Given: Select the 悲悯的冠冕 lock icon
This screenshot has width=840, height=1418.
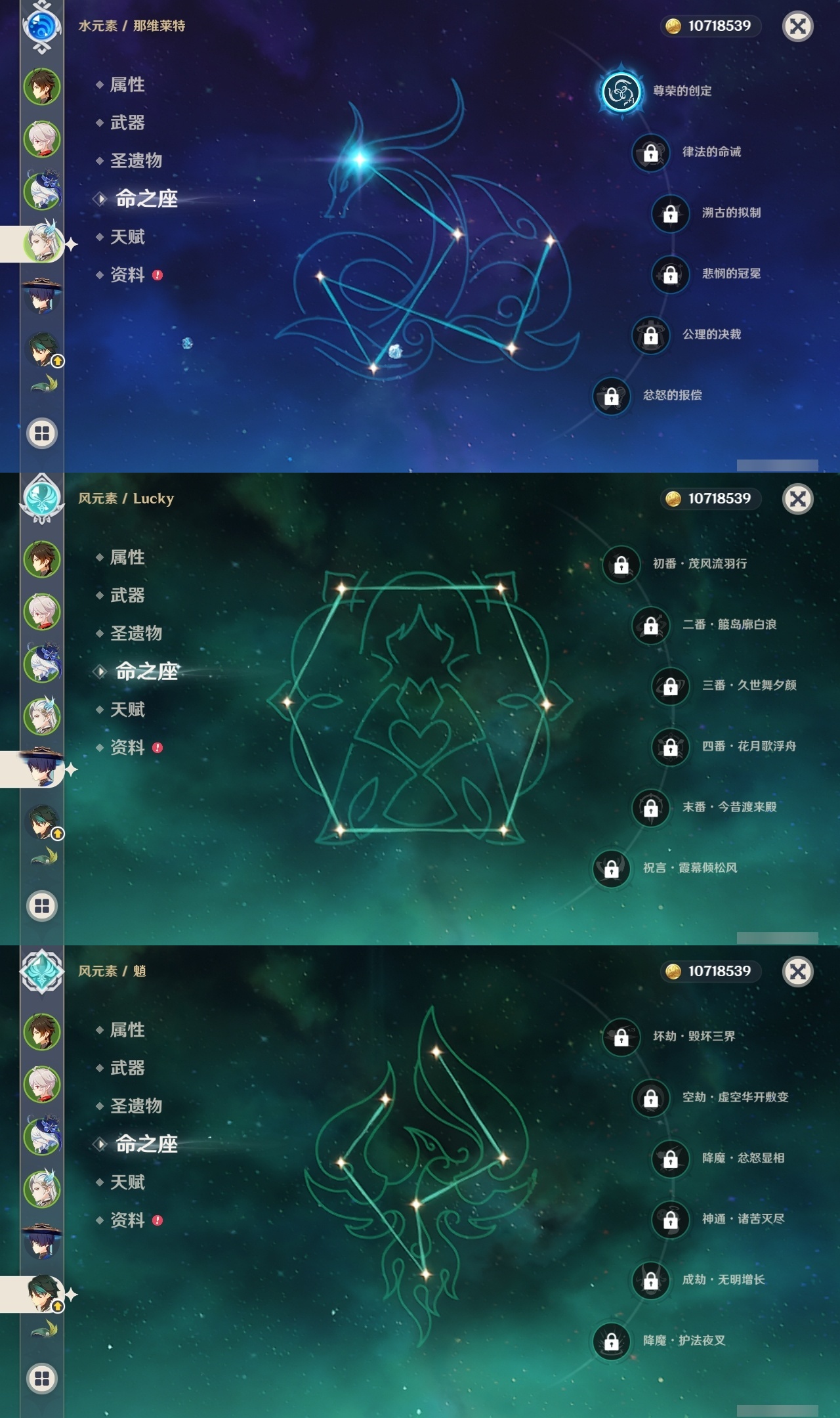Looking at the screenshot, I should [x=670, y=274].
